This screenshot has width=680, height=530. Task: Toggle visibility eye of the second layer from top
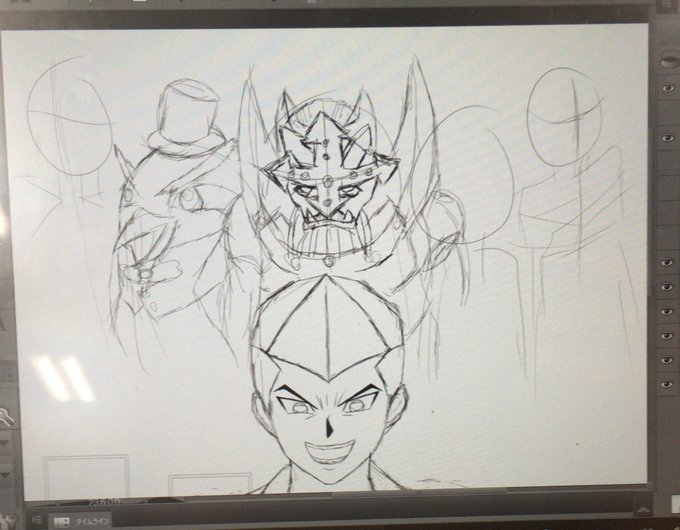pos(668,138)
